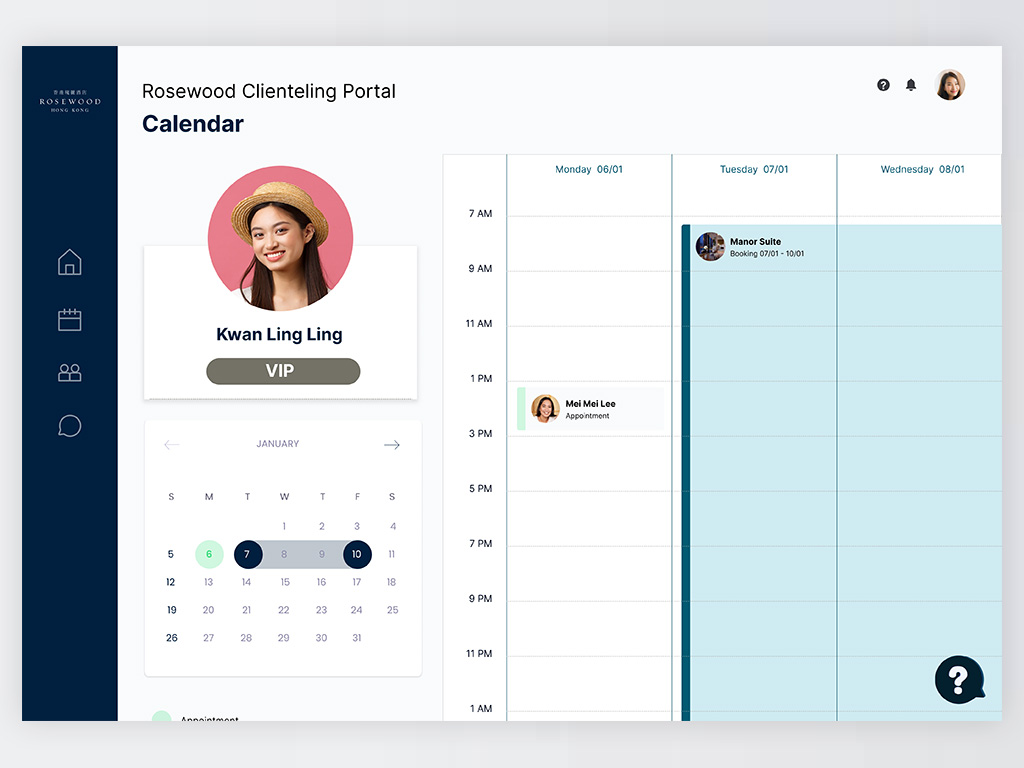1024x768 pixels.
Task: Select January 10 in mini calendar
Action: coord(357,554)
